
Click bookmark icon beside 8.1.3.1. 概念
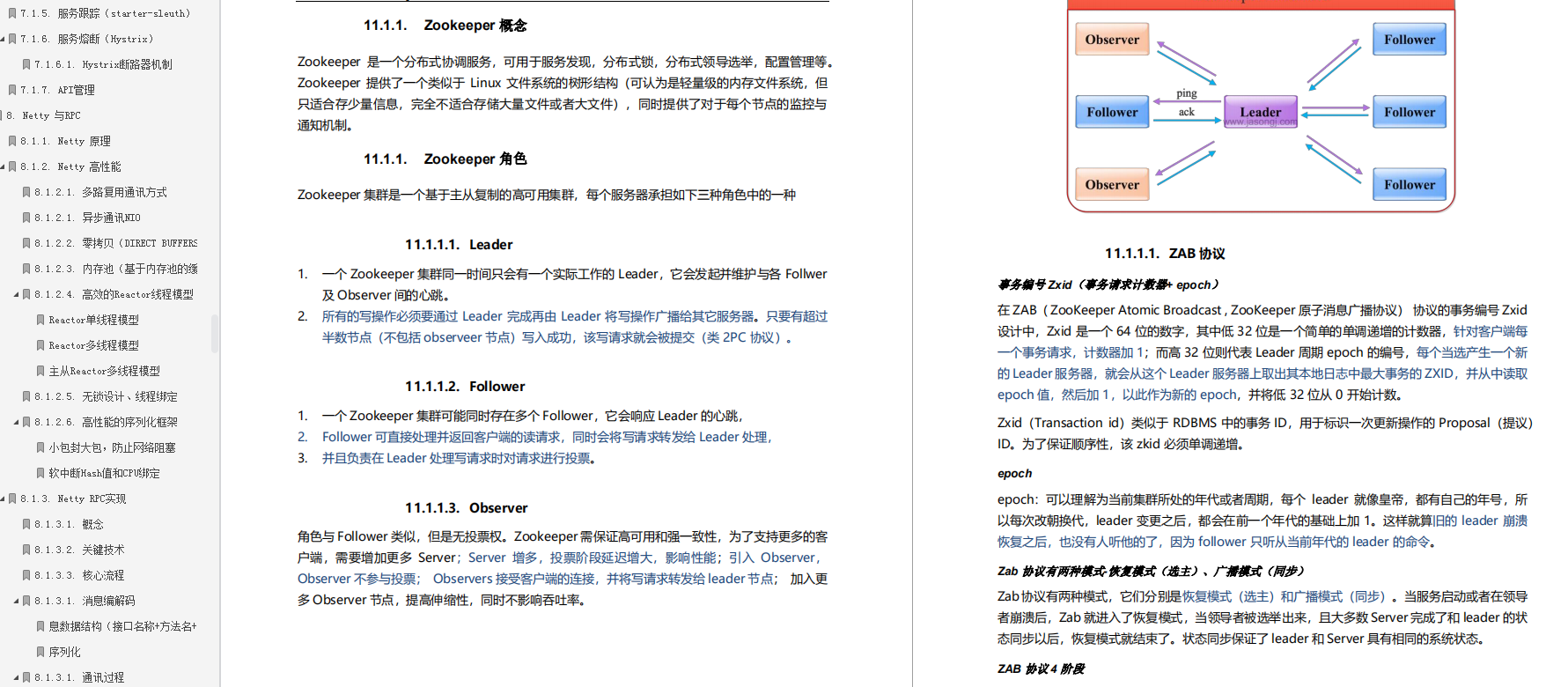[26, 524]
